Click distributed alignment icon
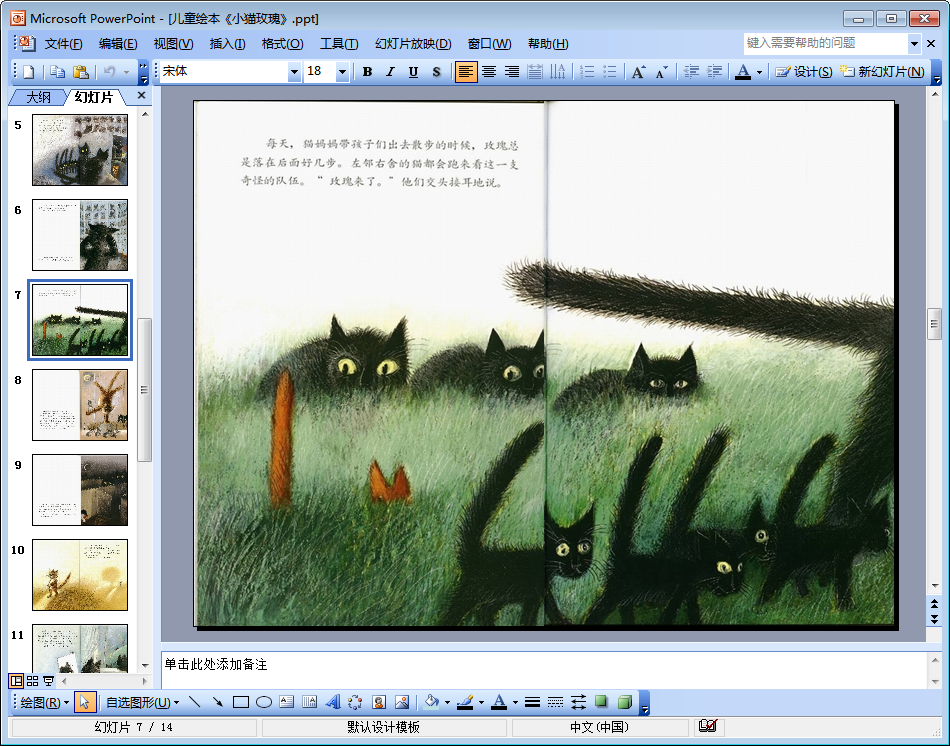The image size is (950, 746). click(x=534, y=72)
